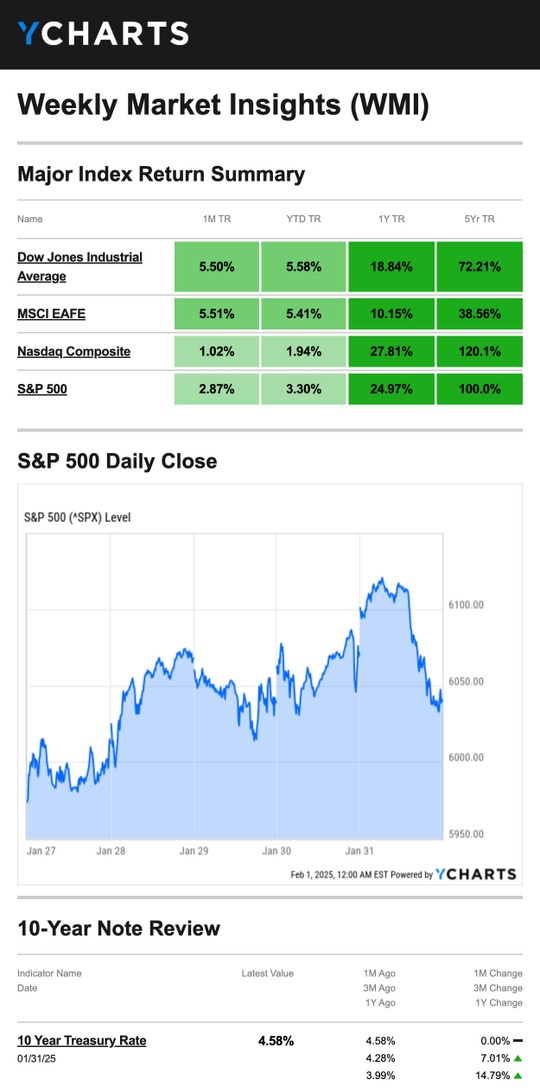Click the Nasdaq 5Yr TR 120.1% cell
The image size is (540, 1092).
479,351
